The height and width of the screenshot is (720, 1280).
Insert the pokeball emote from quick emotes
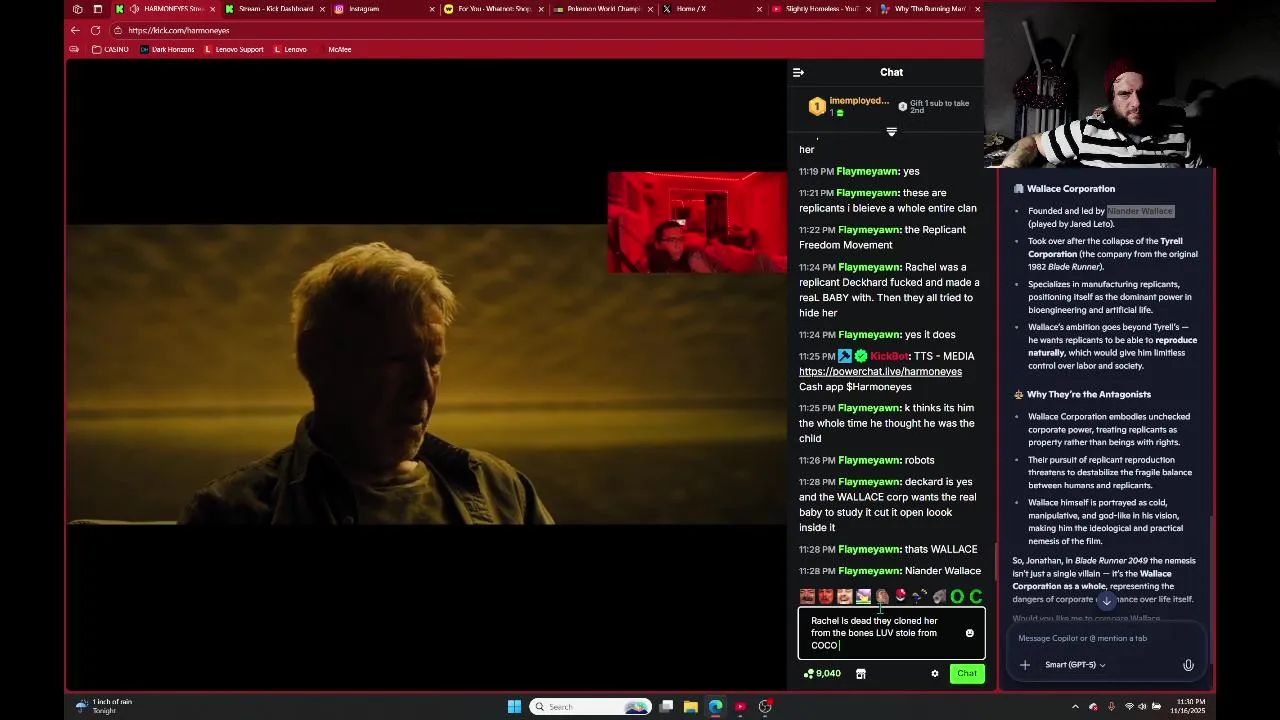pyautogui.click(x=901, y=597)
